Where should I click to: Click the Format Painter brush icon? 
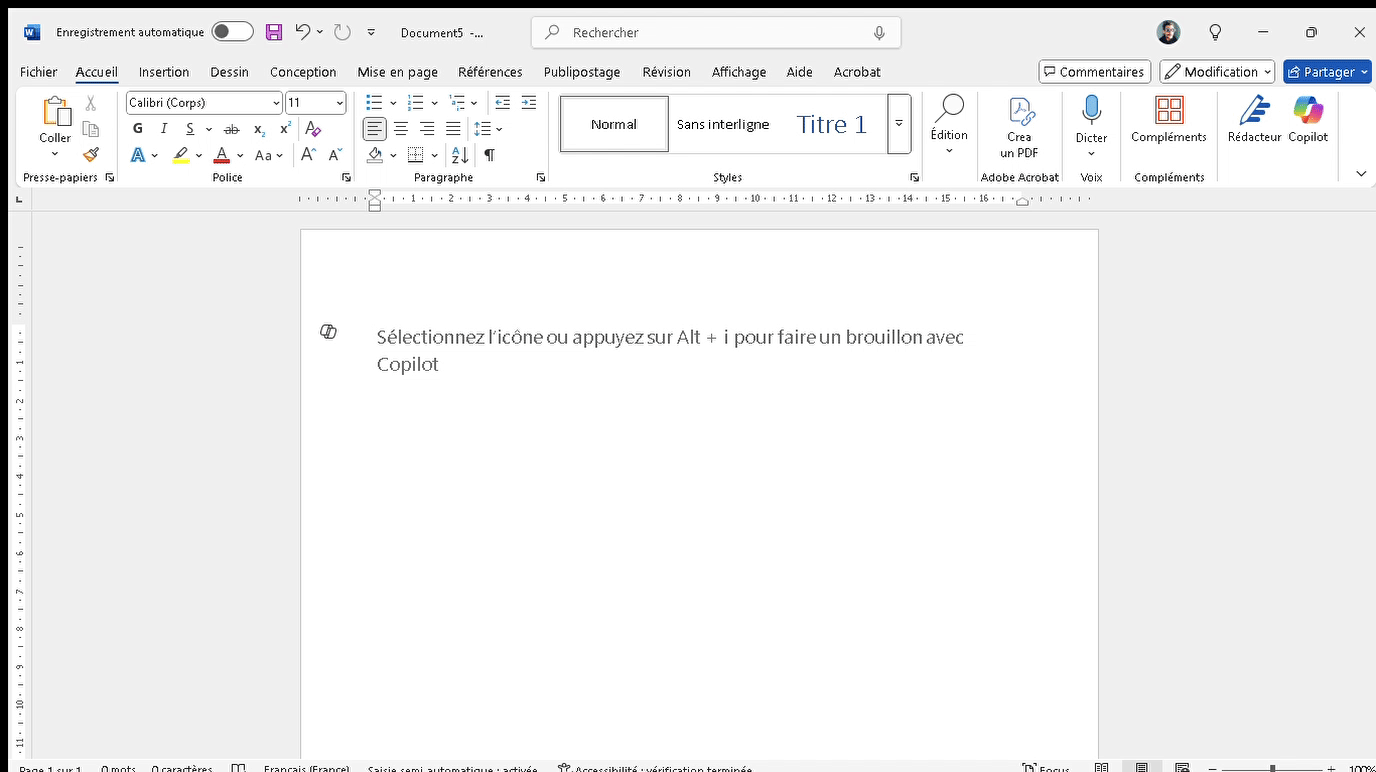(91, 155)
